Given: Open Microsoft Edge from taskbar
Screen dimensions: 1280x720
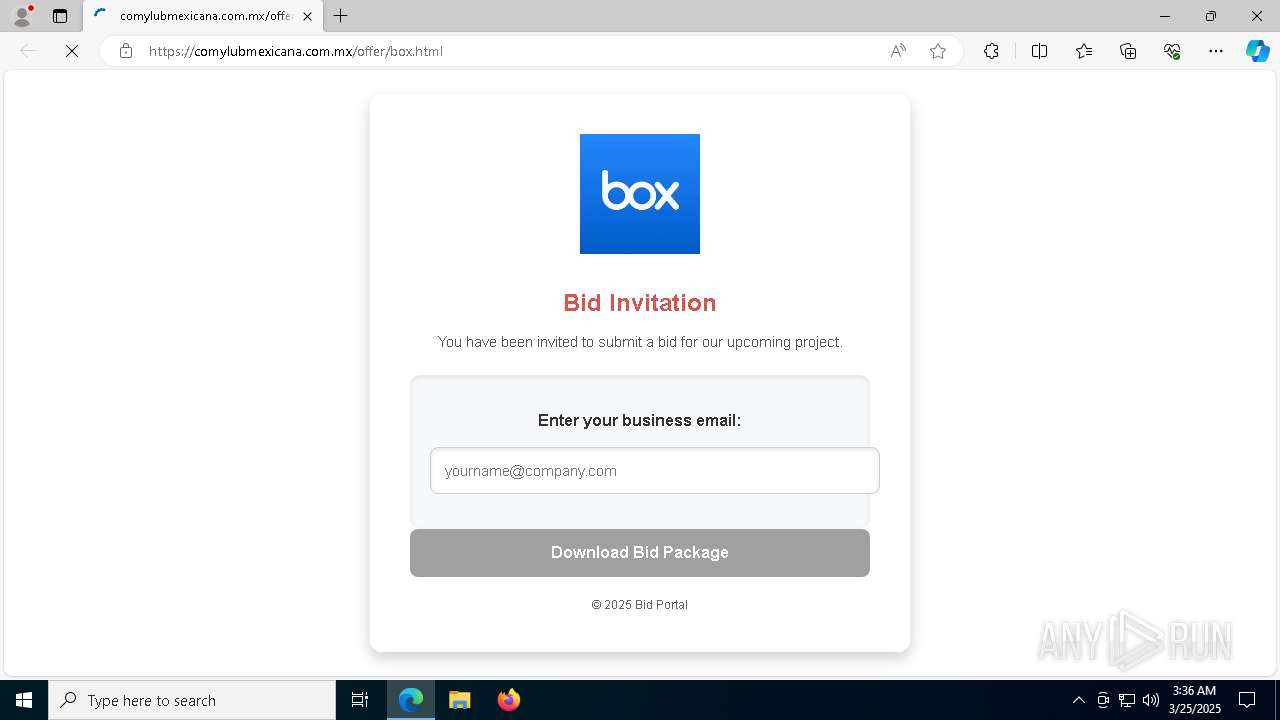Looking at the screenshot, I should [411, 700].
